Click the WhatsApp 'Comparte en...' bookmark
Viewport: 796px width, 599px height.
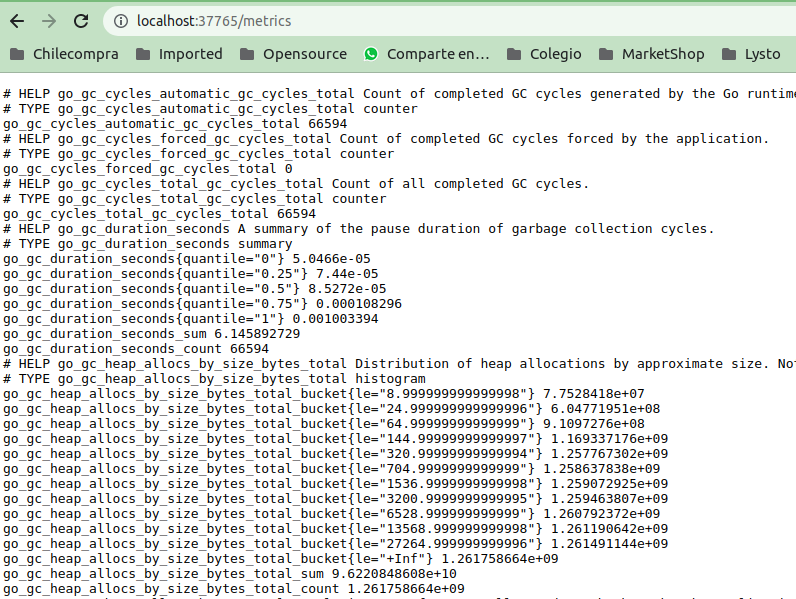point(427,54)
